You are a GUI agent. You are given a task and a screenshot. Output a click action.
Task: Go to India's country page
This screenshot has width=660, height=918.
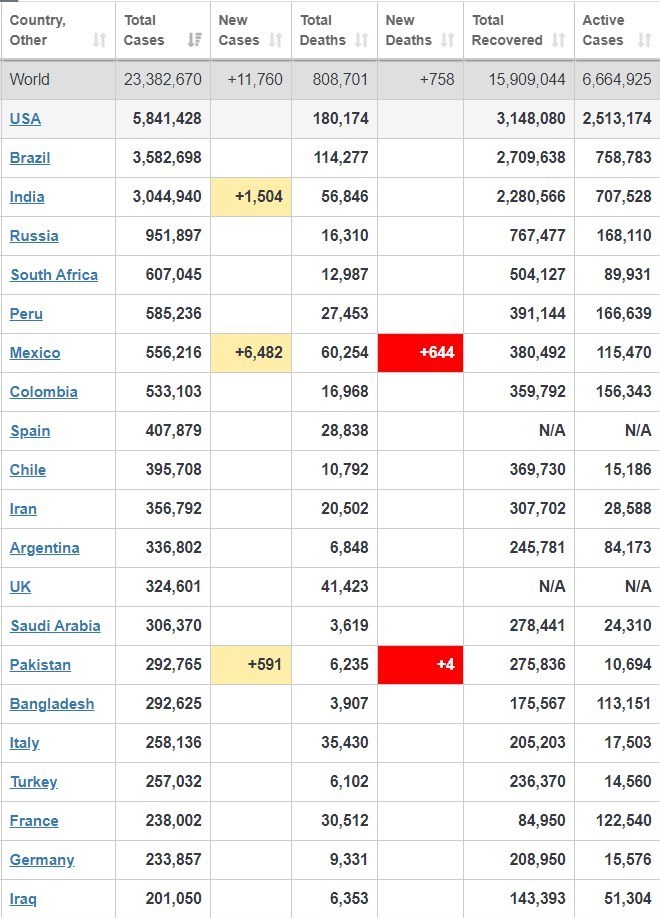pos(27,197)
